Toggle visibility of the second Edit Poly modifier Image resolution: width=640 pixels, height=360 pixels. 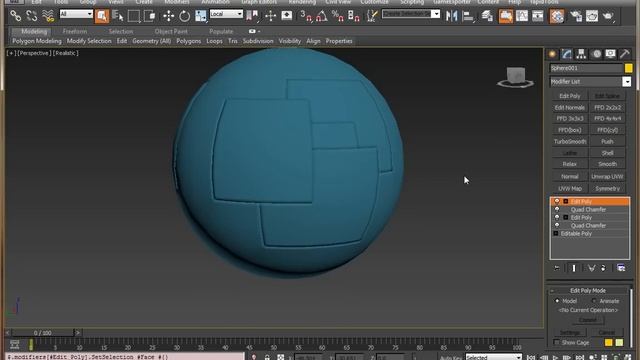click(557, 217)
